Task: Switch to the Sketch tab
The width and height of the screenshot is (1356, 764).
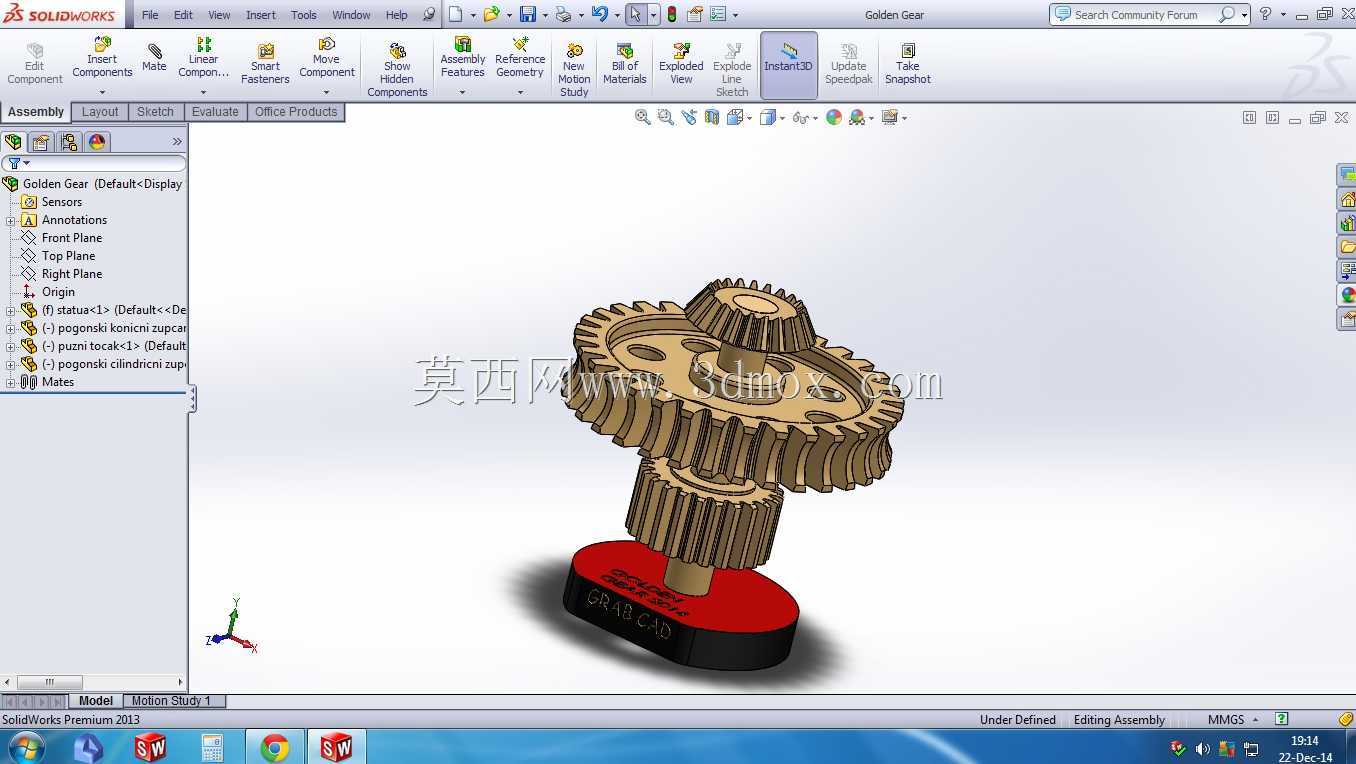Action: 155,112
